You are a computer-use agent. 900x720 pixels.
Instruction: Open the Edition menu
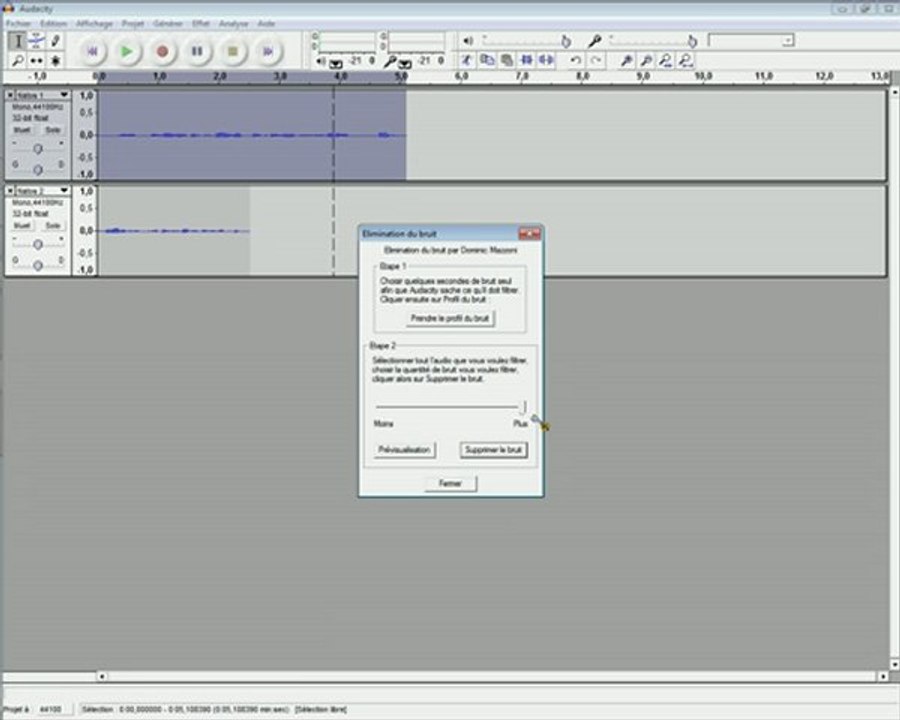click(53, 24)
